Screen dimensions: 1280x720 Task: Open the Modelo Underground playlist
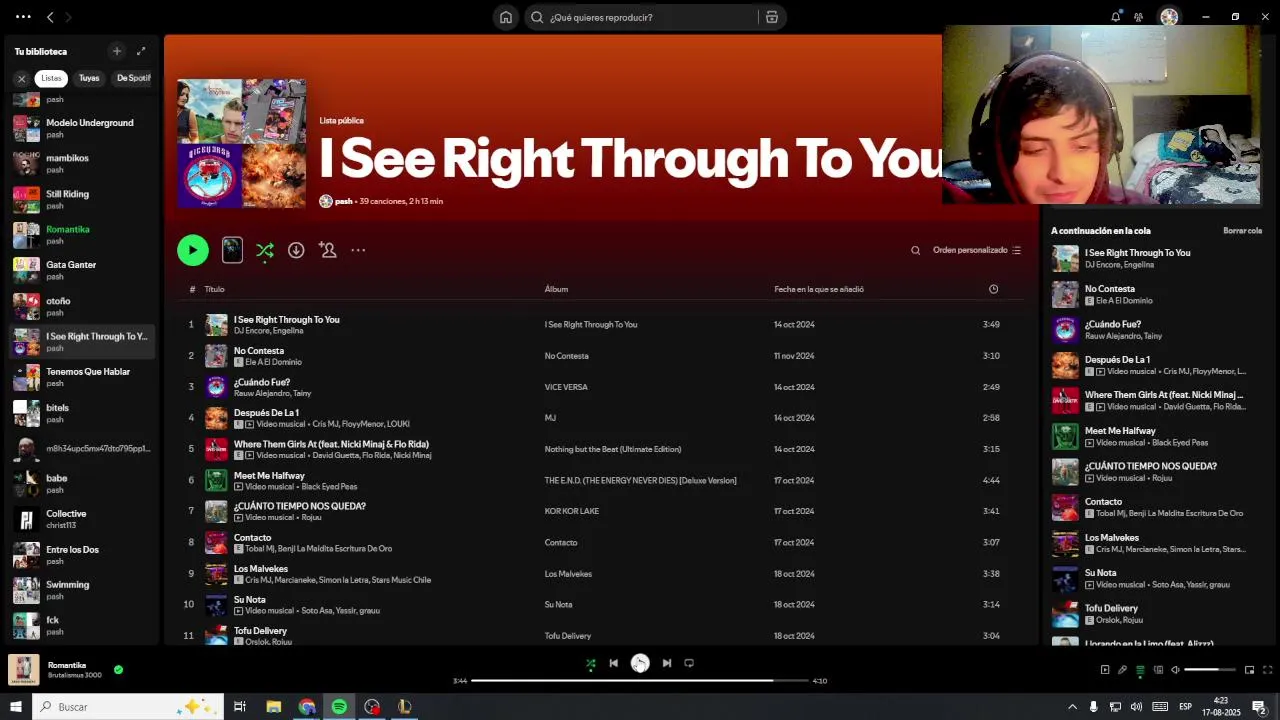[x=82, y=128]
